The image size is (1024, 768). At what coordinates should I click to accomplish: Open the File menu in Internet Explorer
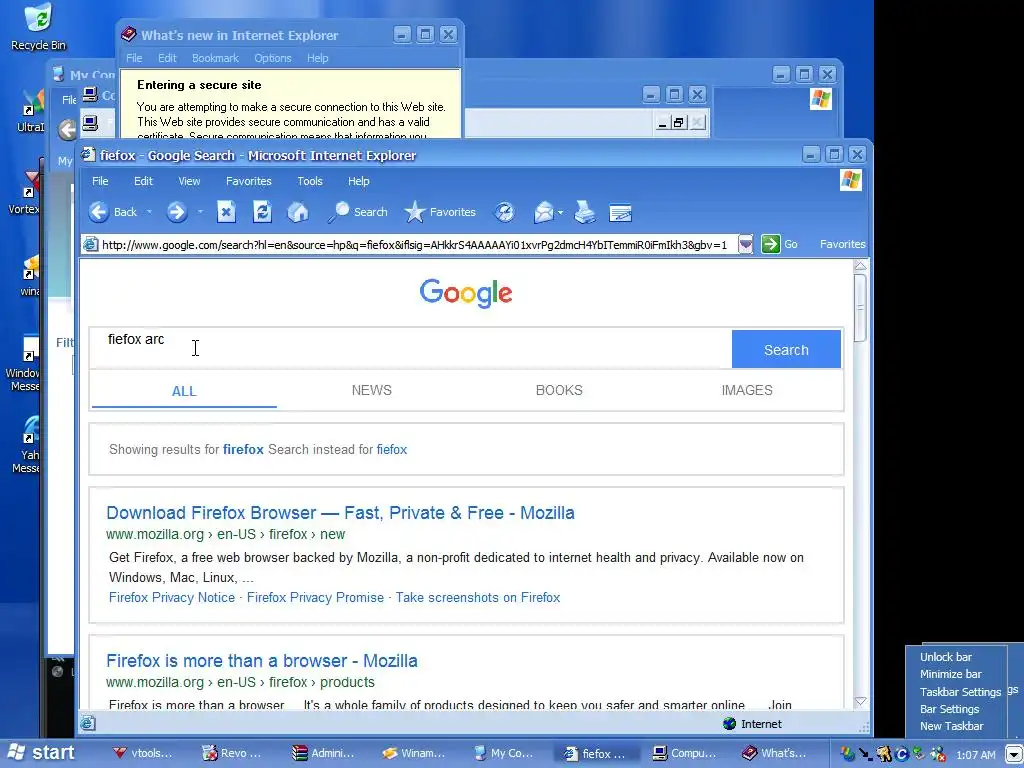tap(100, 181)
